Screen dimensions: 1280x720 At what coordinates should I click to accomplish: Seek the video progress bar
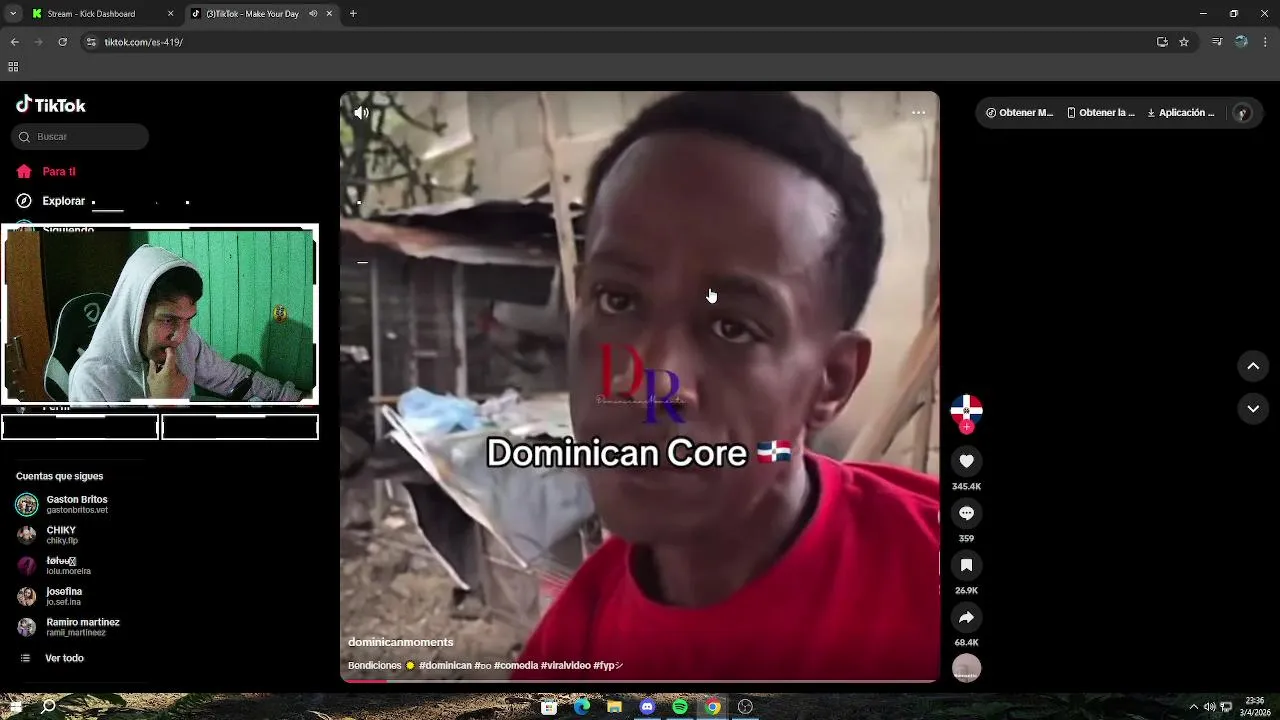[640, 681]
